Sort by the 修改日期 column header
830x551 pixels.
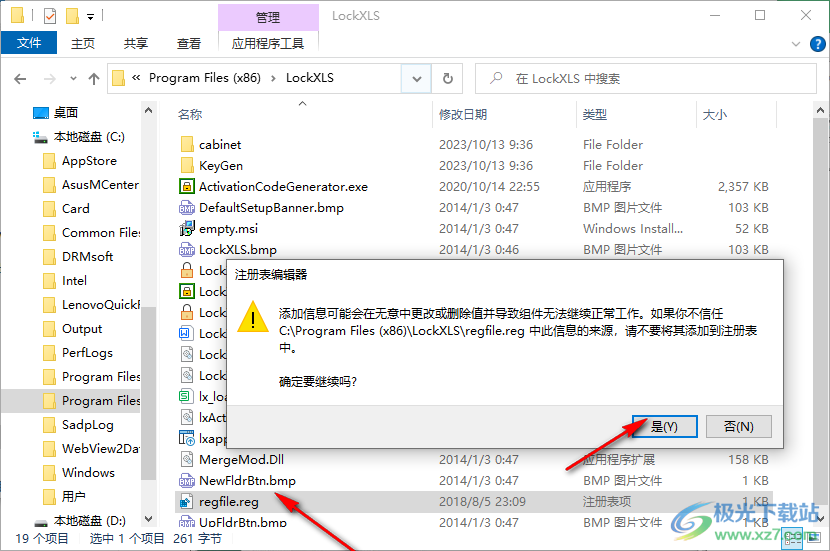[463, 114]
